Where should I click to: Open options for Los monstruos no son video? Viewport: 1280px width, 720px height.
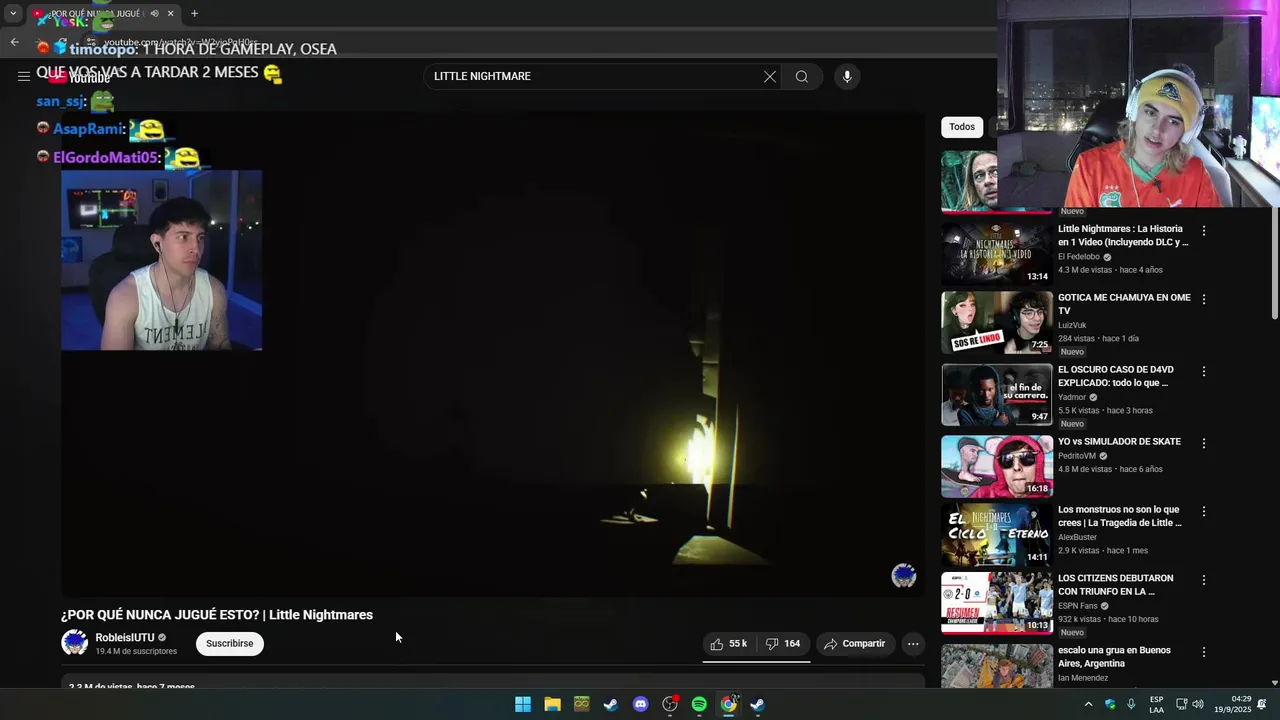click(1204, 511)
